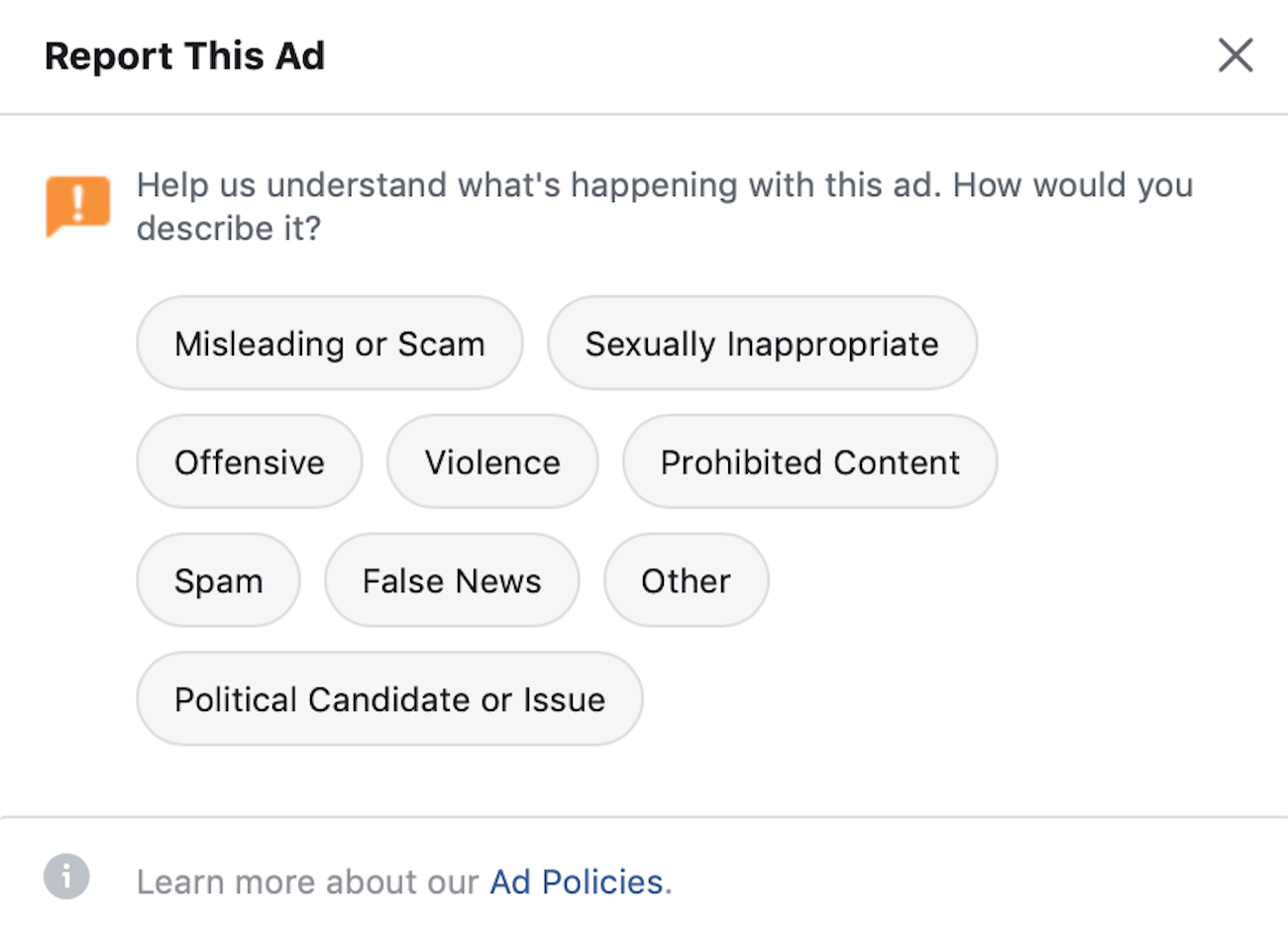
Task: Report the ad as Spam
Action: 218,580
